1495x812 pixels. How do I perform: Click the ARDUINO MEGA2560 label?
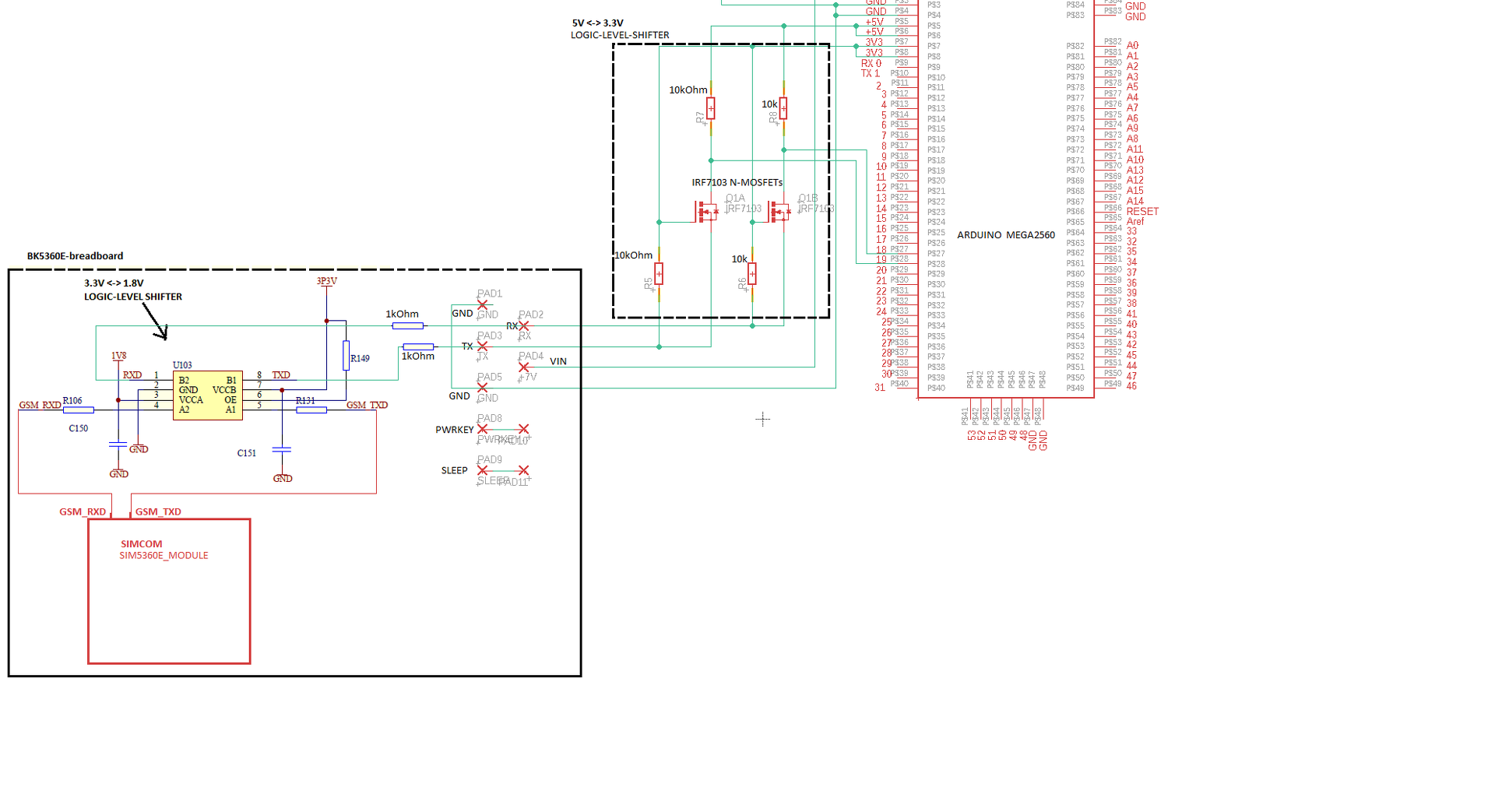coord(1006,235)
